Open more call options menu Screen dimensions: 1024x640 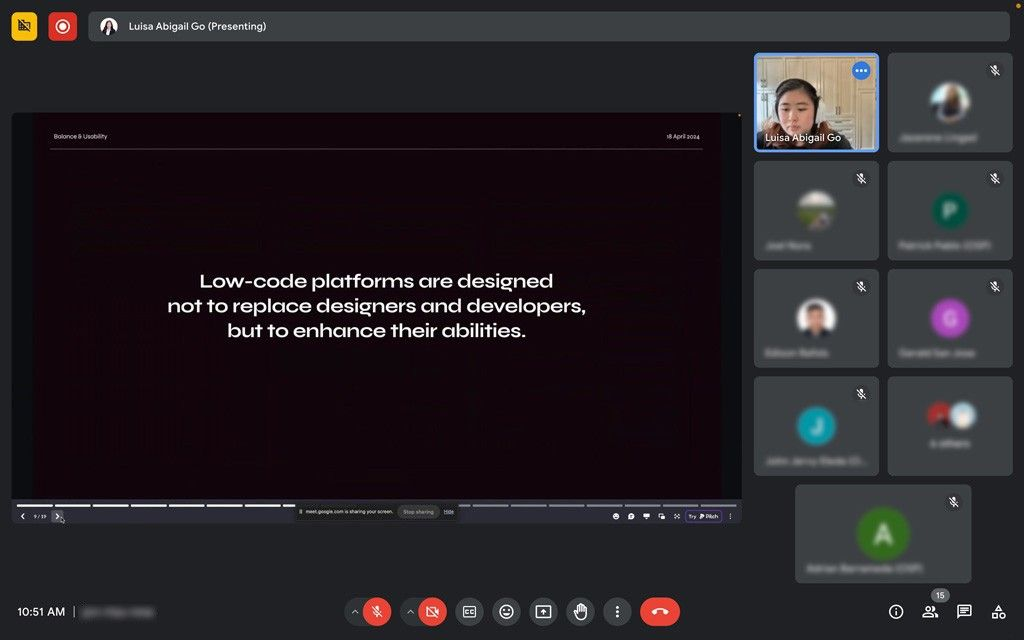tap(617, 611)
